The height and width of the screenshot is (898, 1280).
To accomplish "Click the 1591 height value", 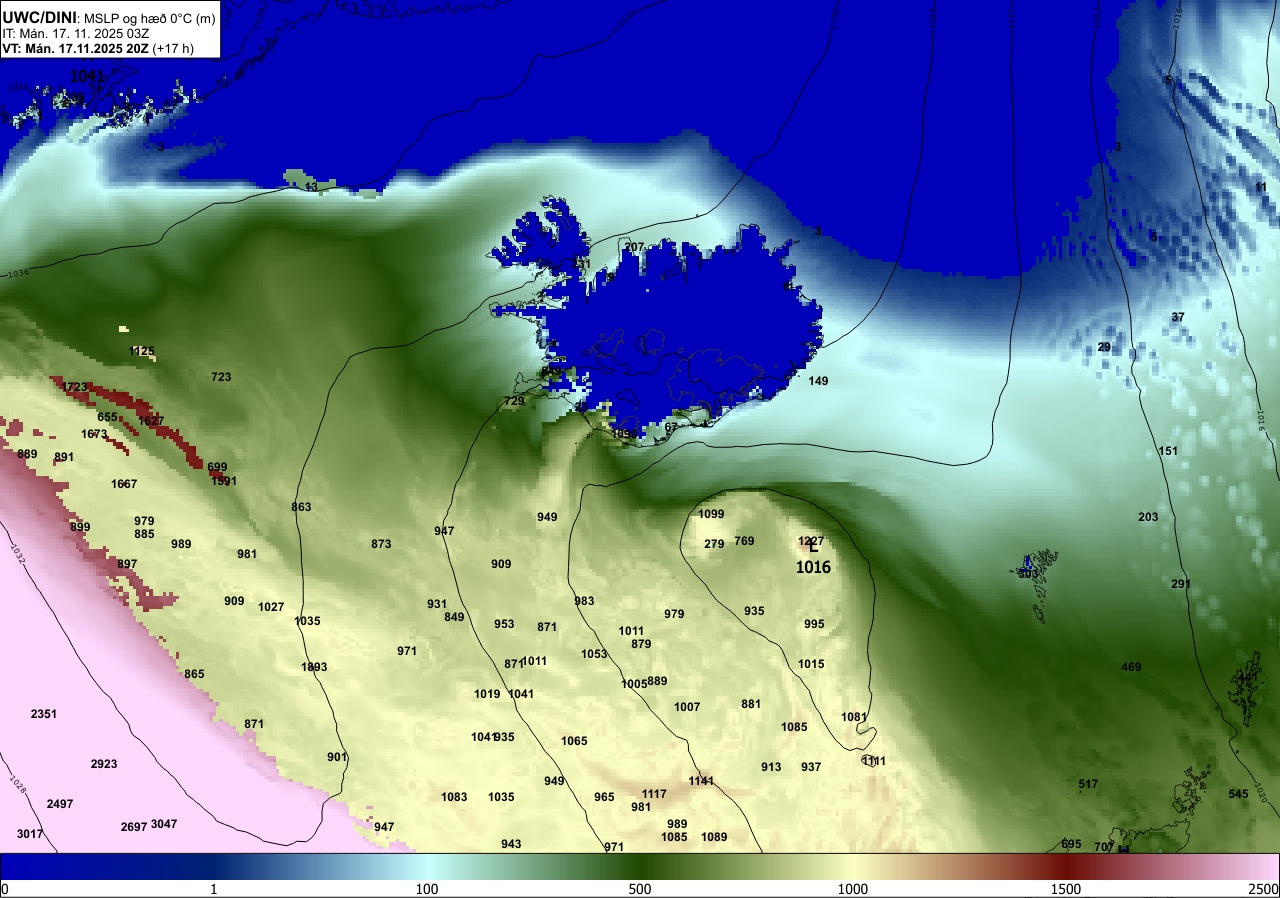I will 224,481.
